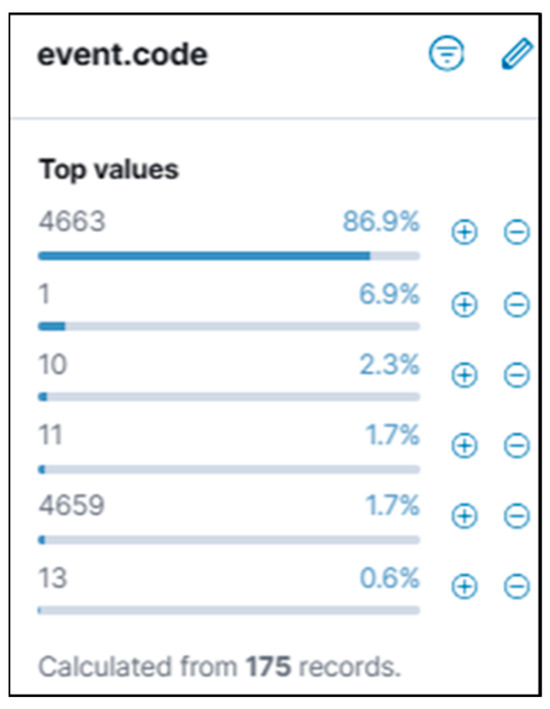This screenshot has height=709, width=550.
Task: Filter for event code 11 with plus
Action: coord(465,446)
